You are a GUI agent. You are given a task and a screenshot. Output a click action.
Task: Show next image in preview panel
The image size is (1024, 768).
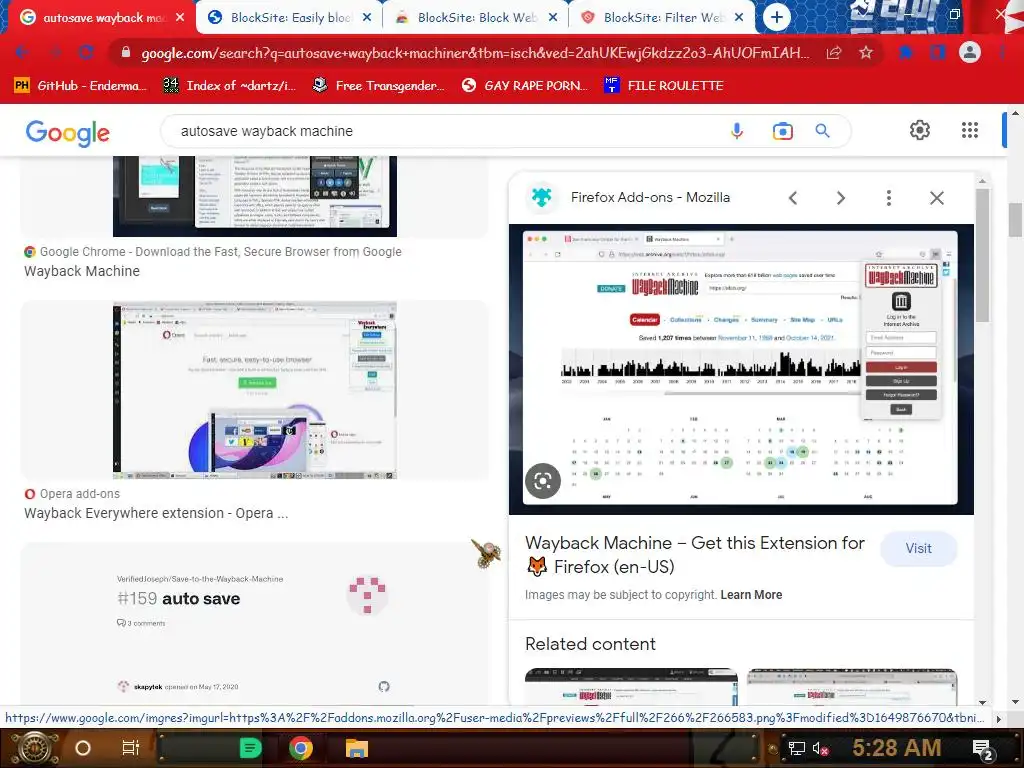(x=840, y=198)
